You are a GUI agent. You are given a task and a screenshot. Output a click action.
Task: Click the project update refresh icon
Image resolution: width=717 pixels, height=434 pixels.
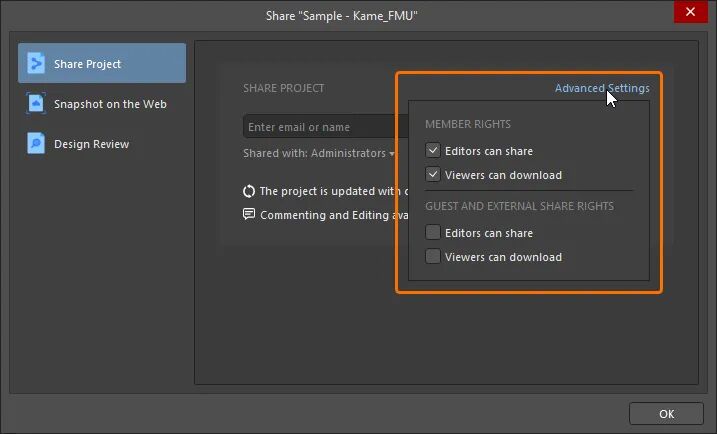point(249,191)
